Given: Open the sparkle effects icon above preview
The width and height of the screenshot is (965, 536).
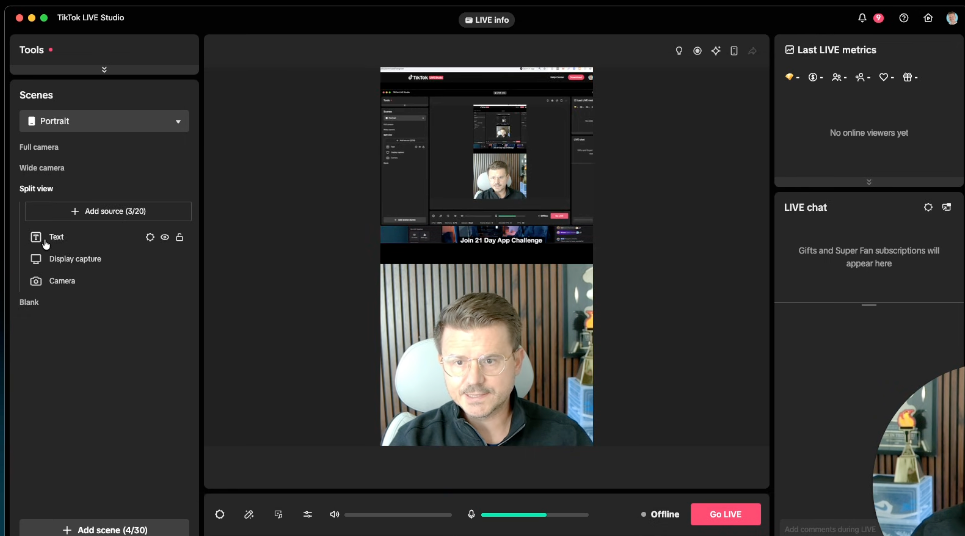Looking at the screenshot, I should pos(716,51).
